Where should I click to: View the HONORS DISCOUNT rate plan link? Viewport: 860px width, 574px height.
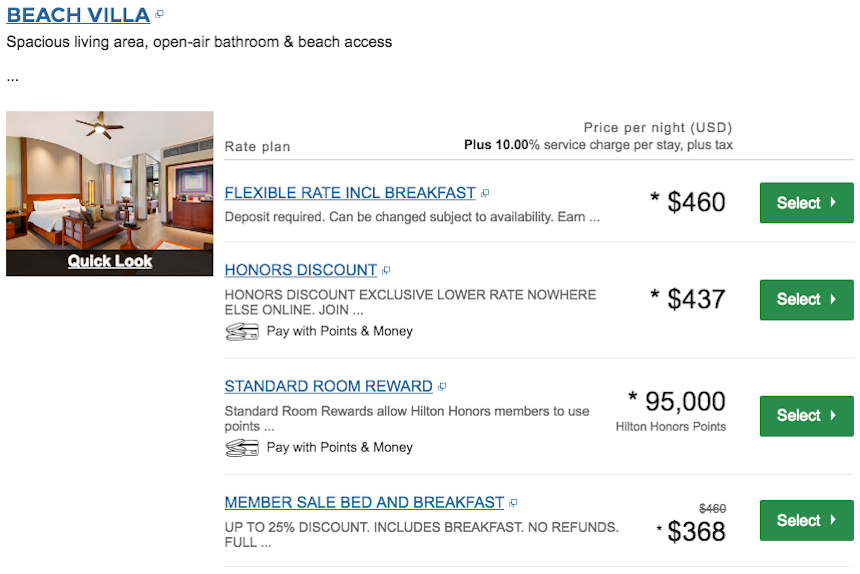pyautogui.click(x=301, y=270)
